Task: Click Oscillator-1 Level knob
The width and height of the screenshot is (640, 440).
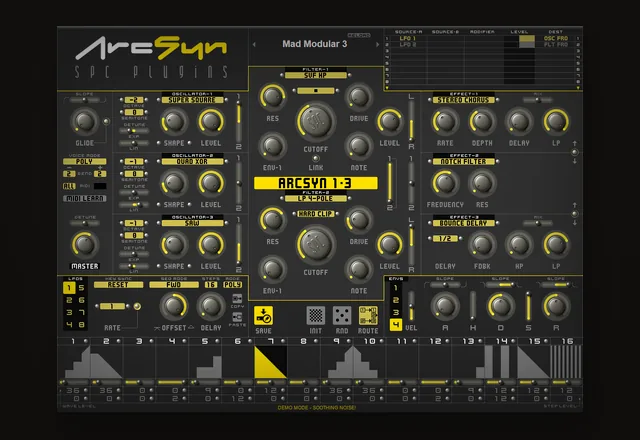Action: (x=211, y=121)
